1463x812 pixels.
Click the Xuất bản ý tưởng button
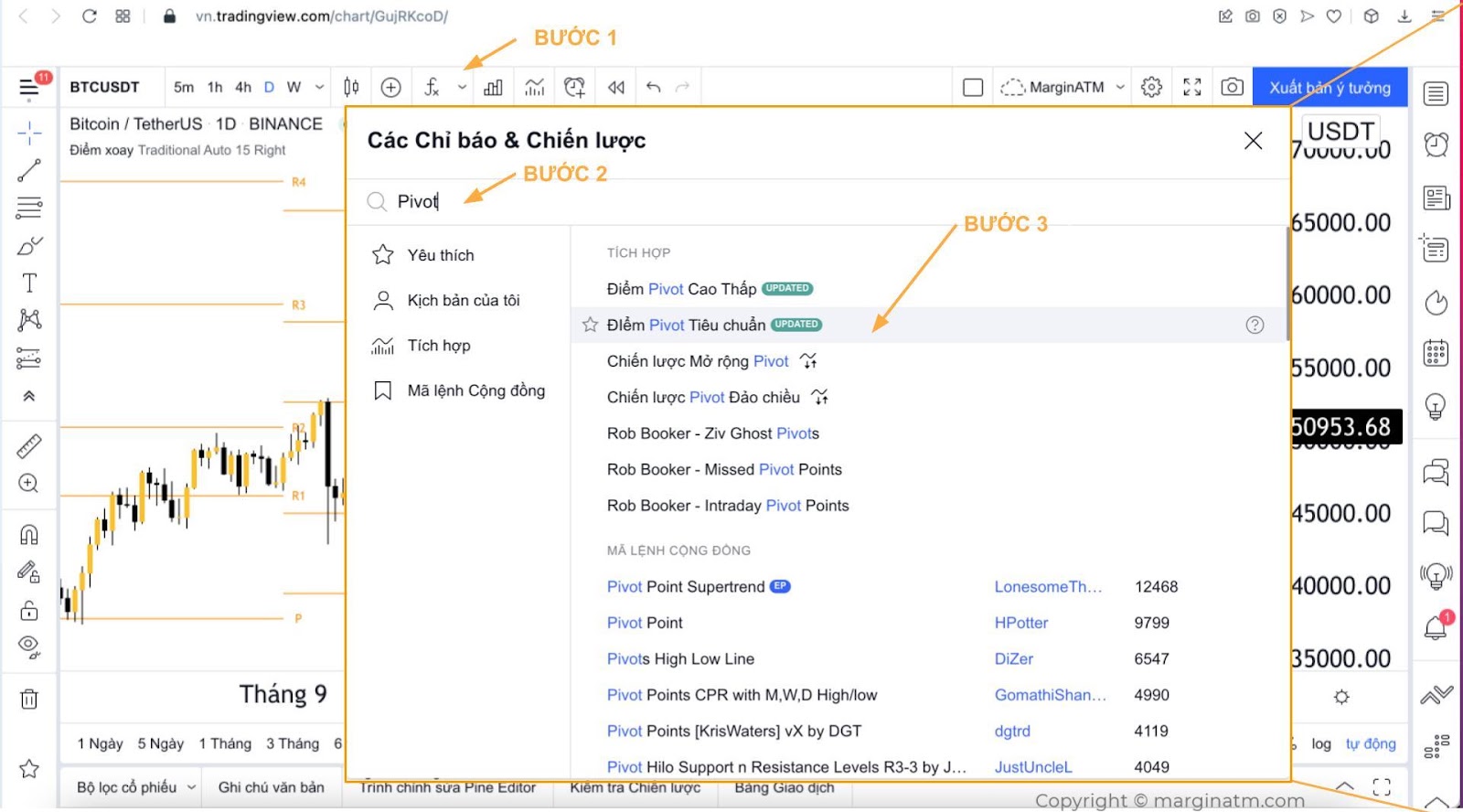point(1330,88)
